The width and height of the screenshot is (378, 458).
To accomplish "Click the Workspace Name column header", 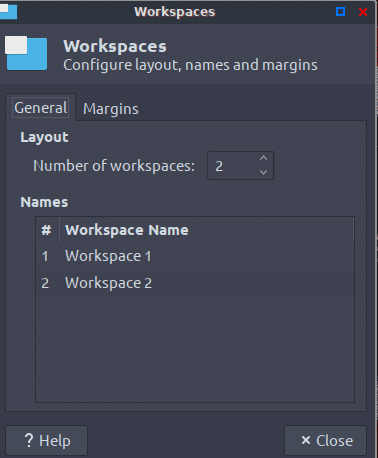I will 206,230.
